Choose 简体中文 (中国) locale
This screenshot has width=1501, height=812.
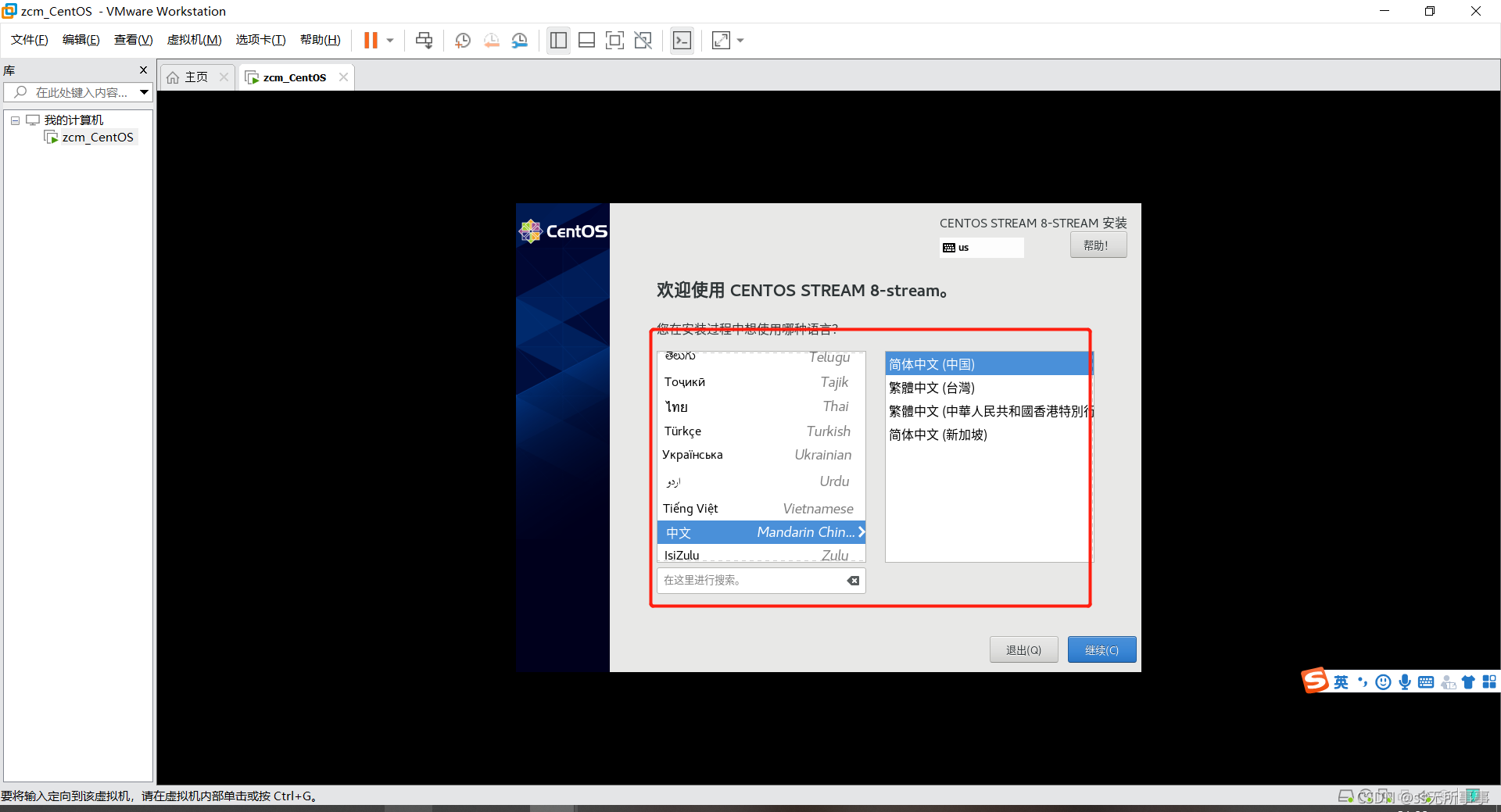pos(988,364)
